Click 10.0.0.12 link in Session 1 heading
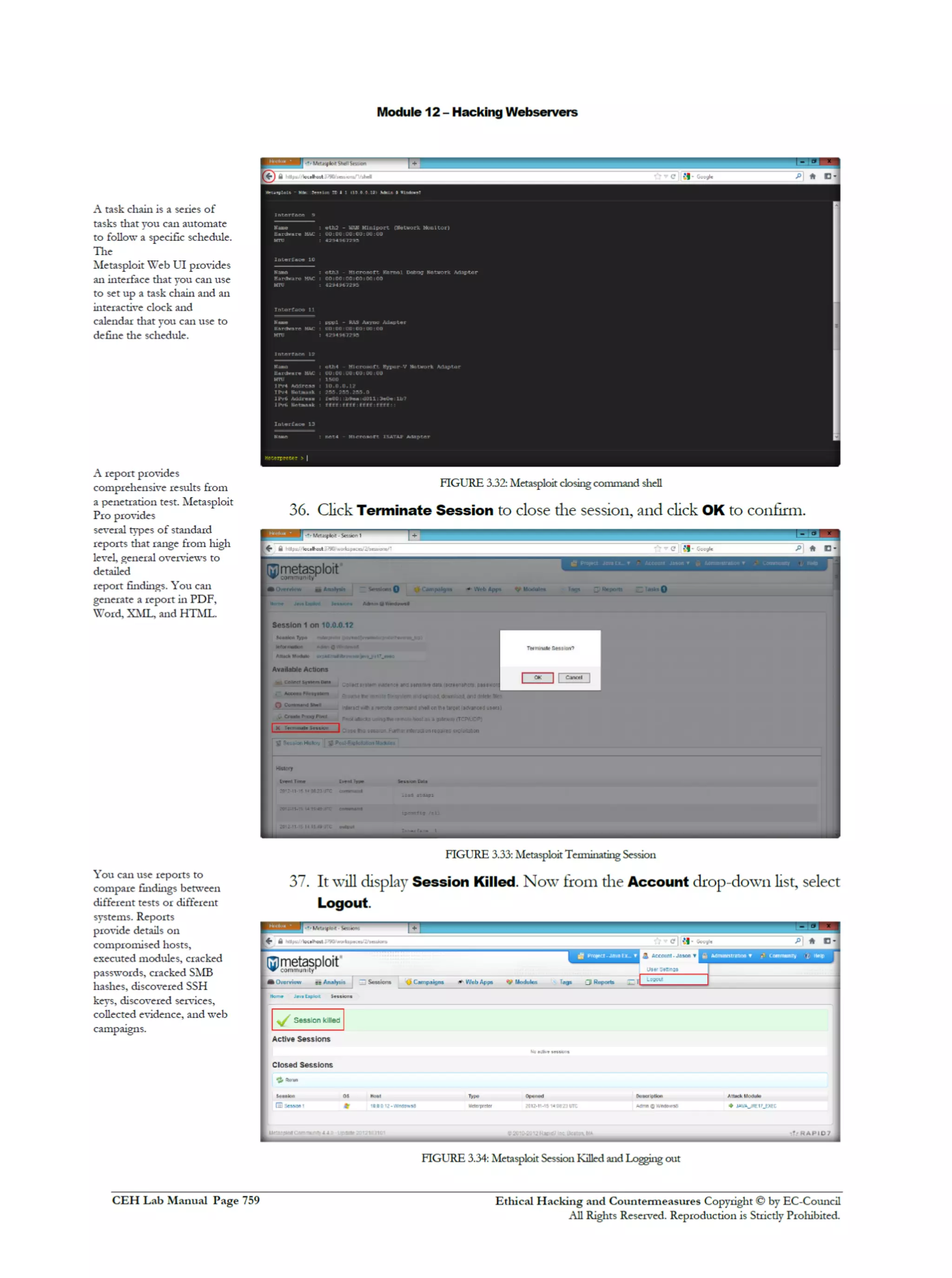Viewport: 952px width, 1278px height. pos(337,625)
